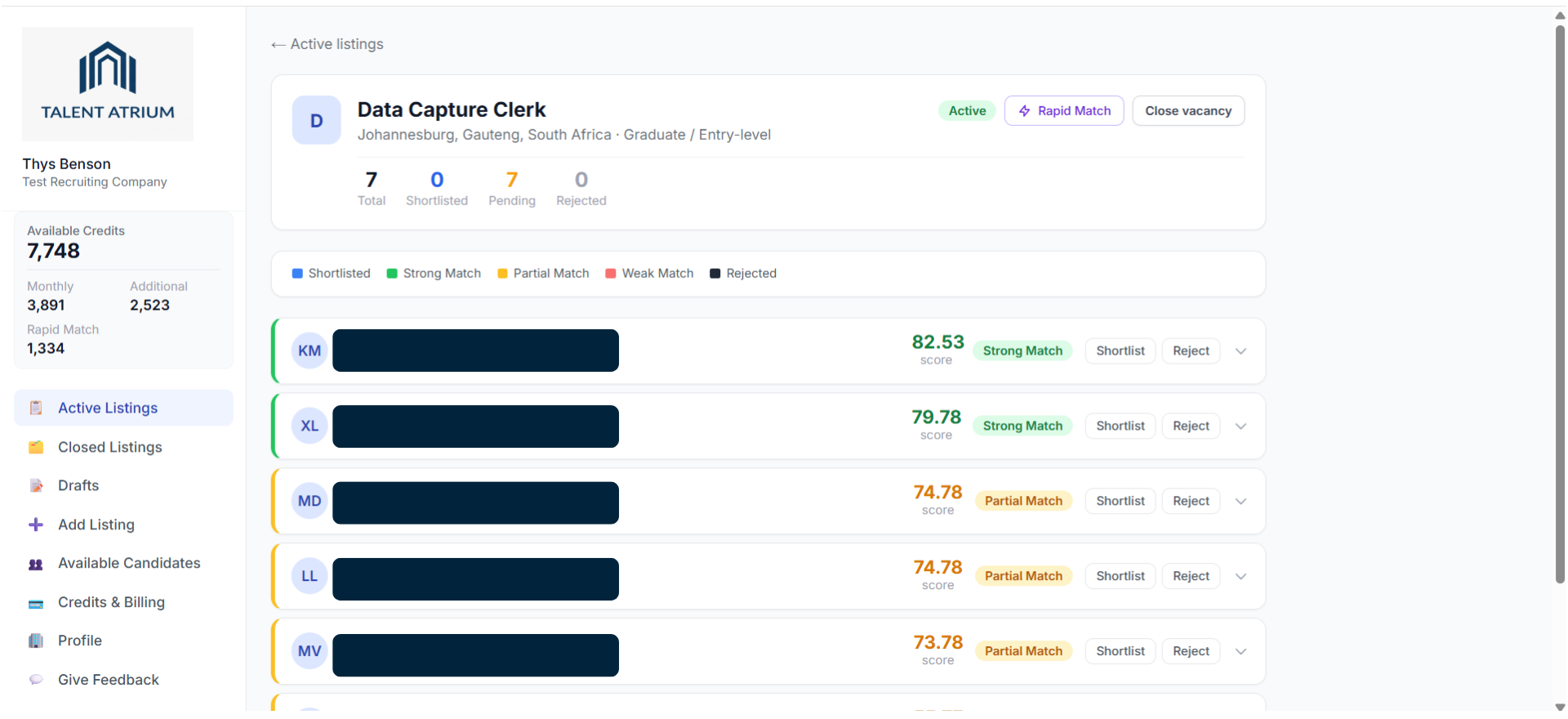Click the 82.53 score value

click(x=938, y=342)
